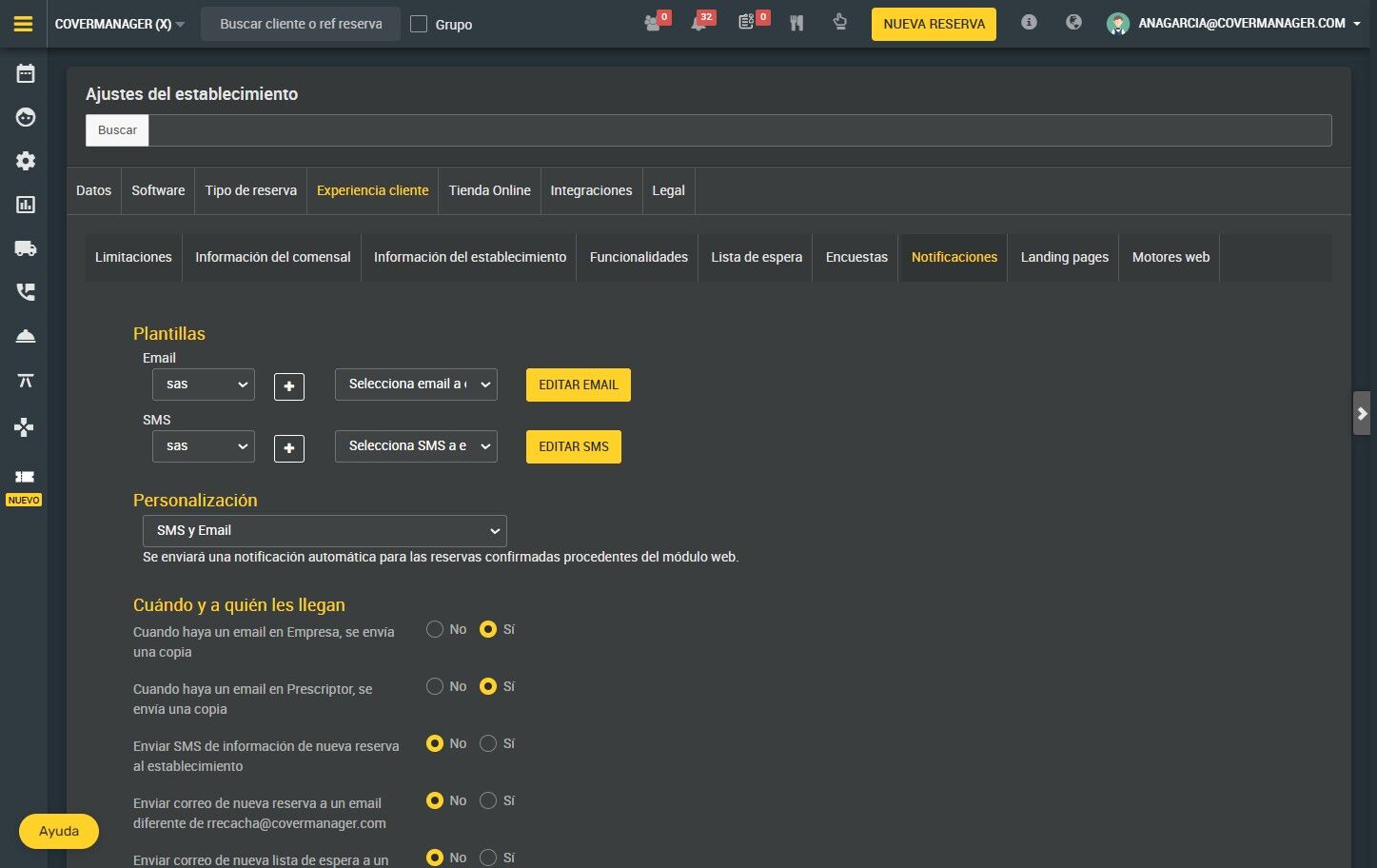Toggle the Grupo checkbox
Viewport: 1377px width, 868px height.
point(419,24)
